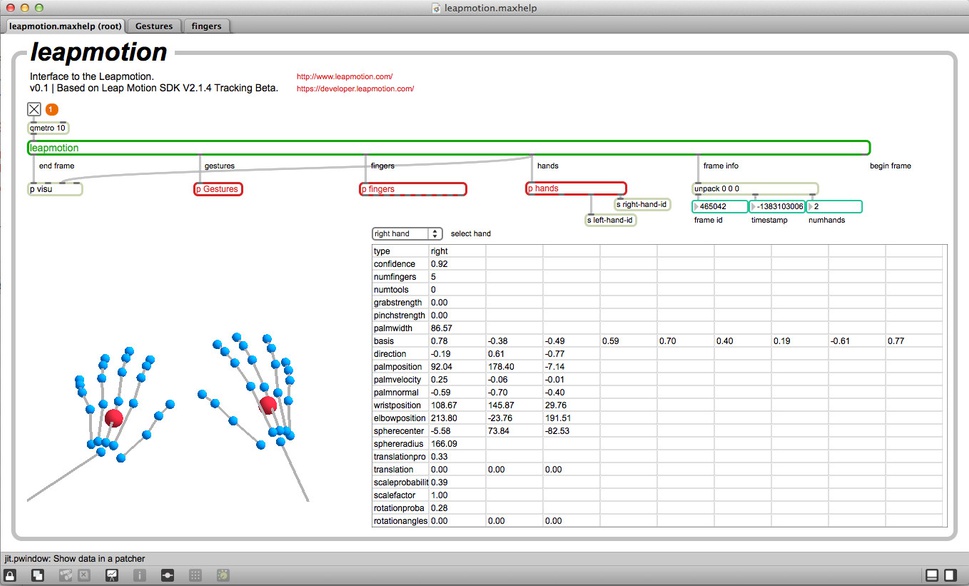Click the timestamp number box -1383103006
This screenshot has height=586, width=969.
[777, 206]
